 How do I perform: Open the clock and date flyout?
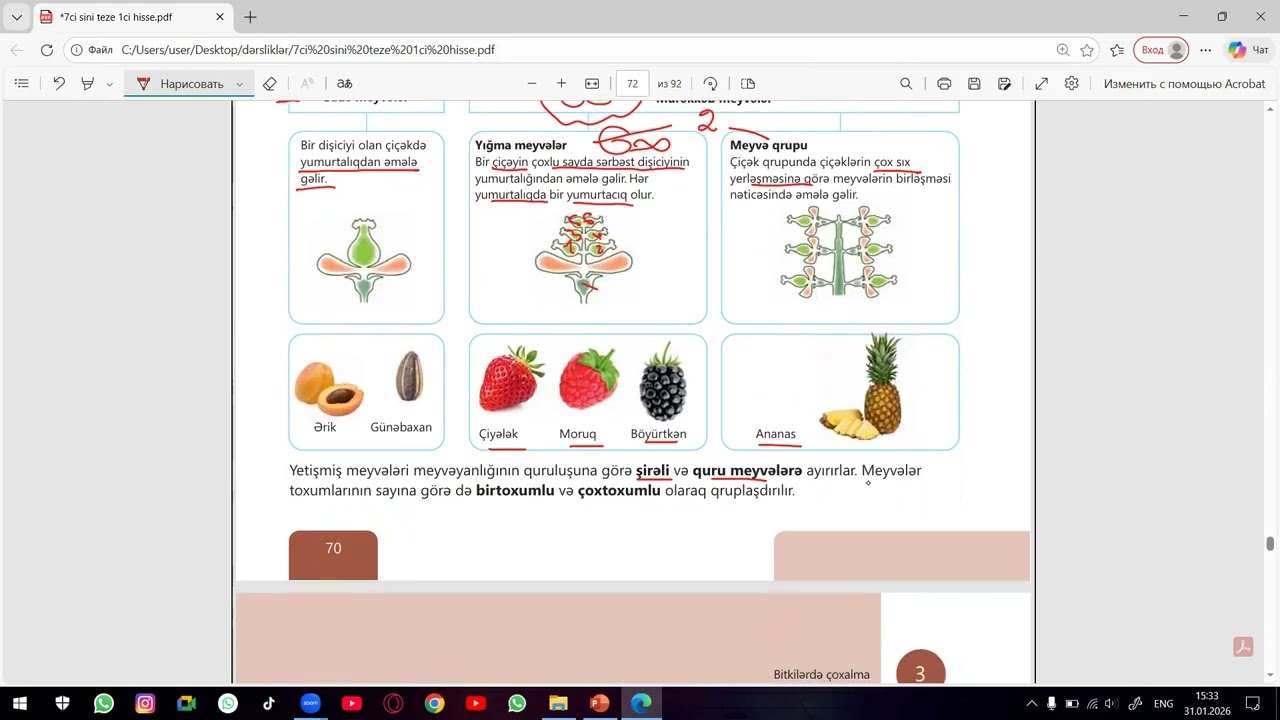[x=1207, y=703]
